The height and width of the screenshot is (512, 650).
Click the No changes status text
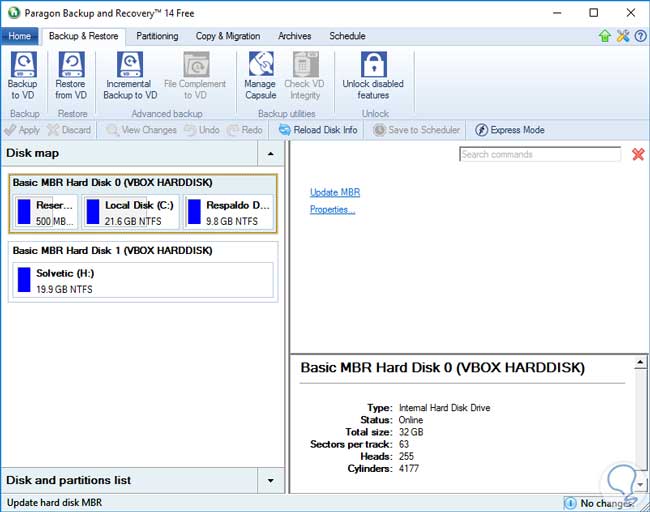click(605, 503)
